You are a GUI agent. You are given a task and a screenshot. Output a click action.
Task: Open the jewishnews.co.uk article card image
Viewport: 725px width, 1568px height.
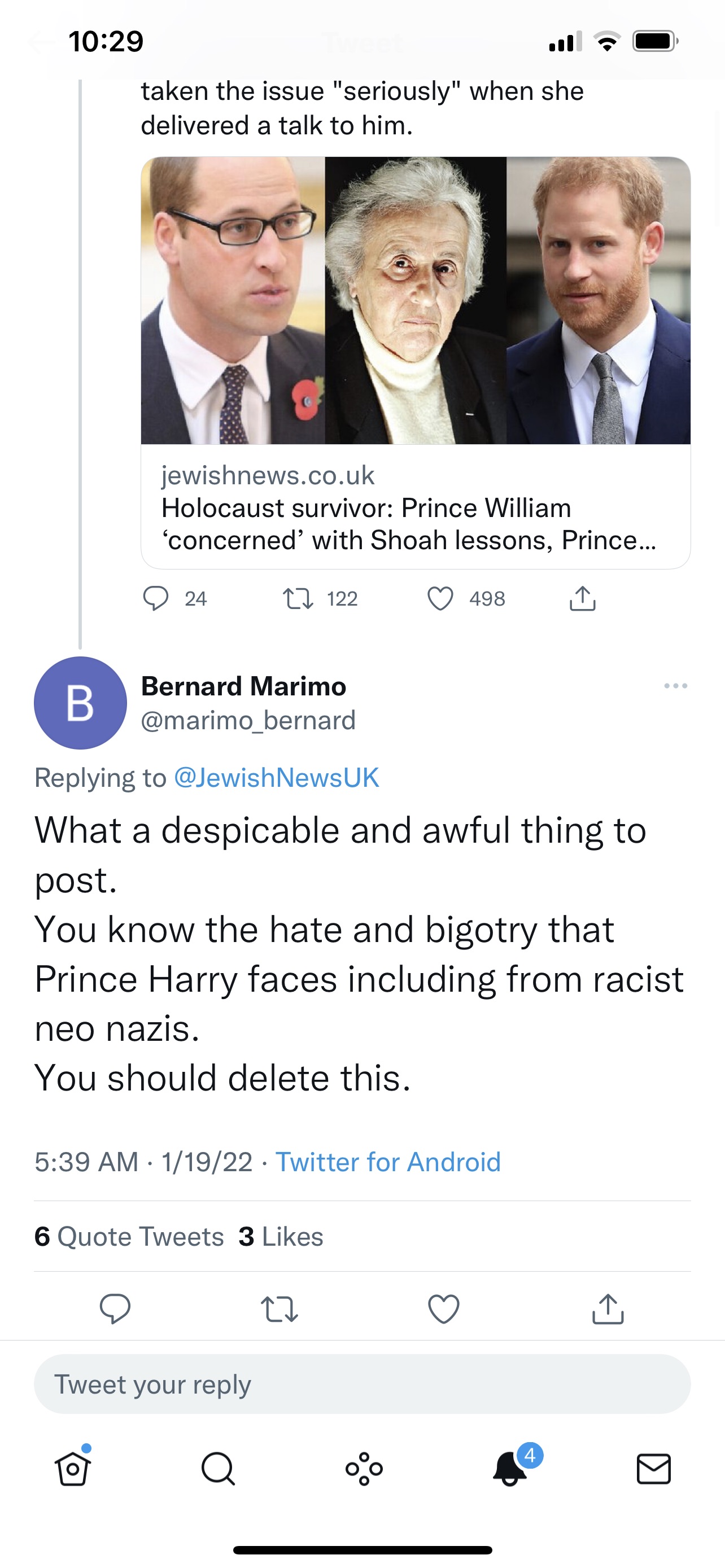416,301
